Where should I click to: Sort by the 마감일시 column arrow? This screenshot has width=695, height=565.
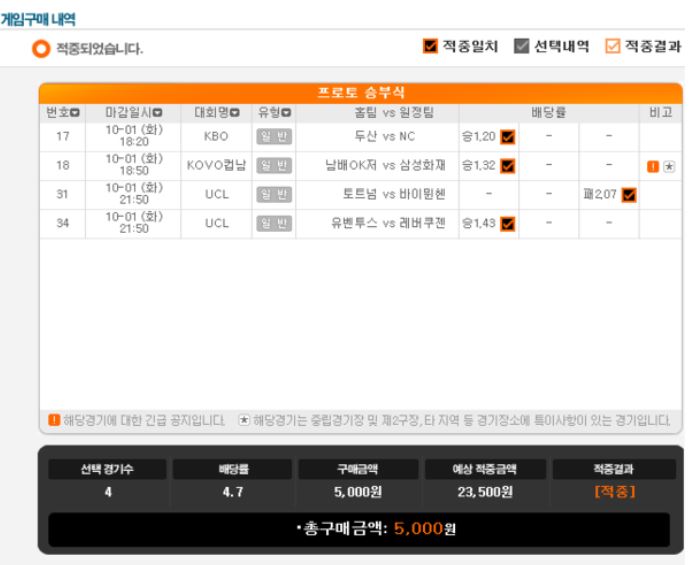pos(157,113)
